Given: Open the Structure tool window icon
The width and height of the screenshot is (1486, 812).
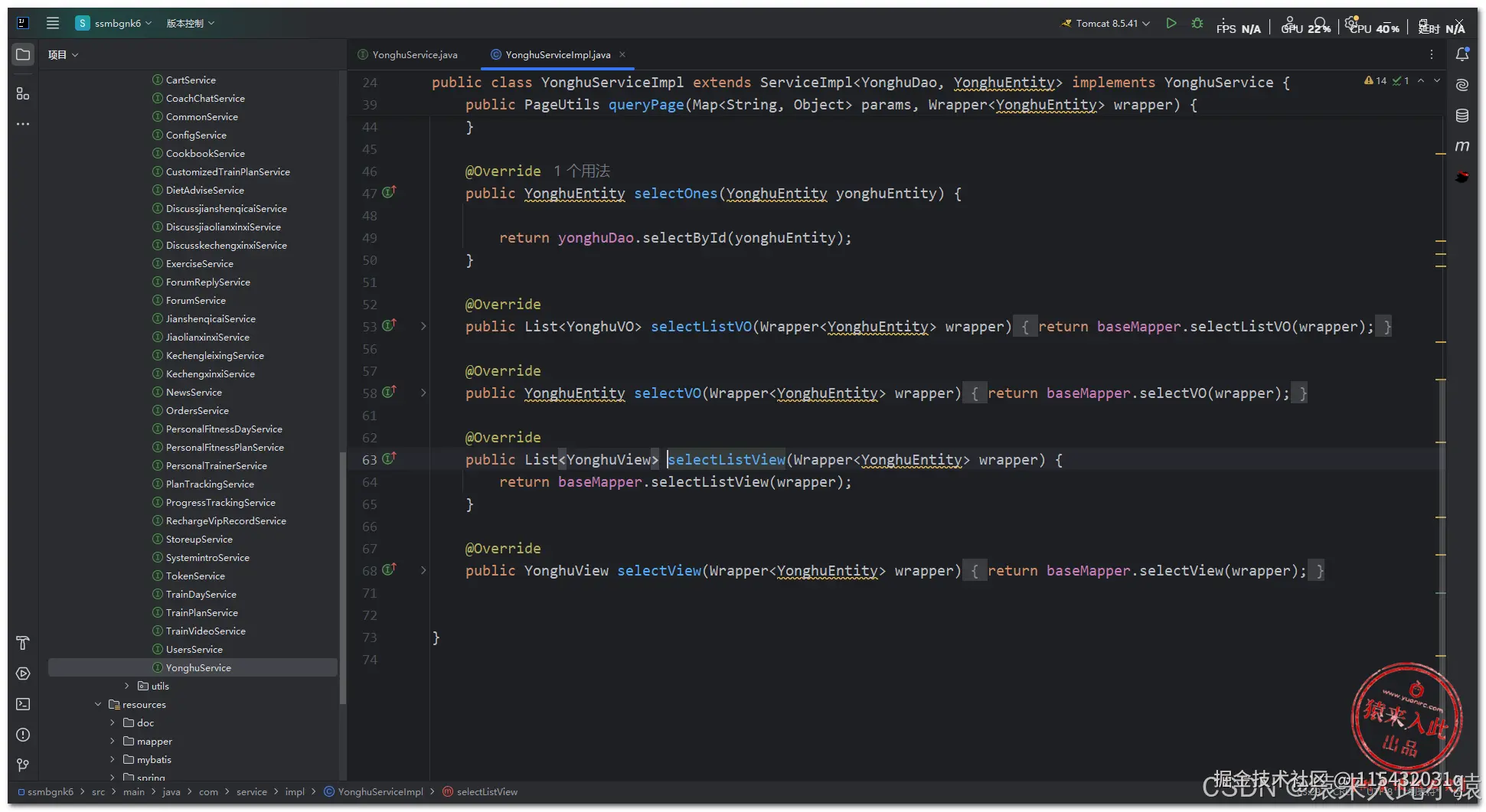Looking at the screenshot, I should click(x=23, y=93).
